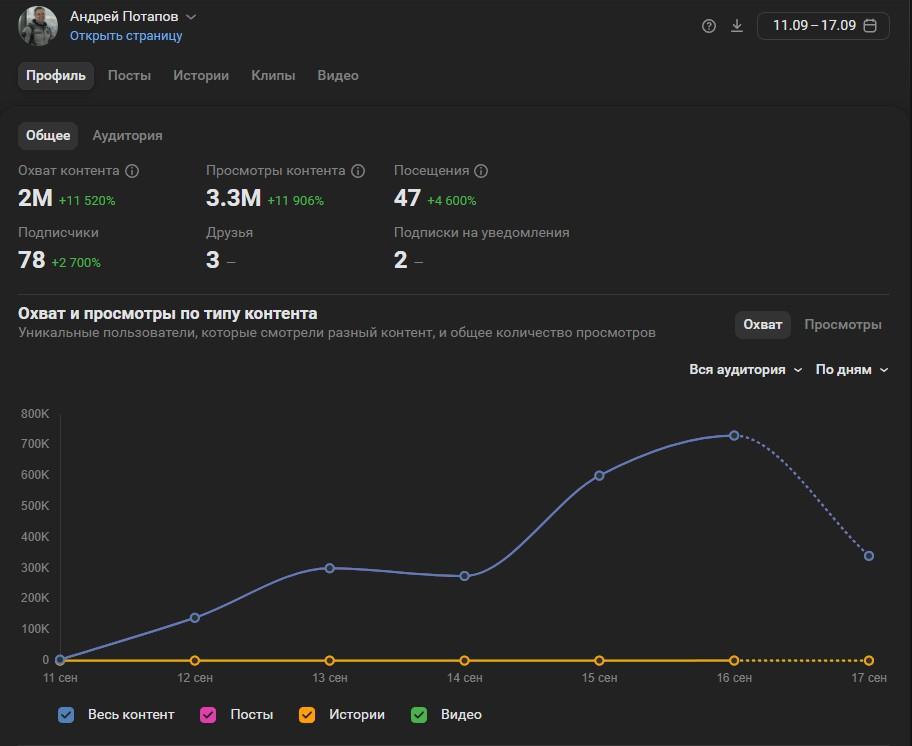Open the Вся аудитория dropdown
912x746 pixels.
pos(746,370)
